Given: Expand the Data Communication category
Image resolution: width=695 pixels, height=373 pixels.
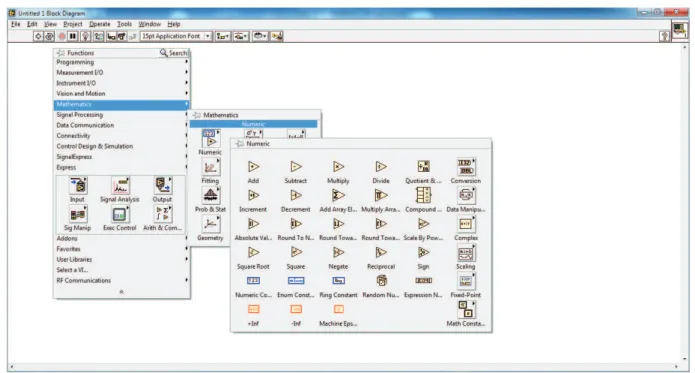Looking at the screenshot, I should [x=122, y=125].
